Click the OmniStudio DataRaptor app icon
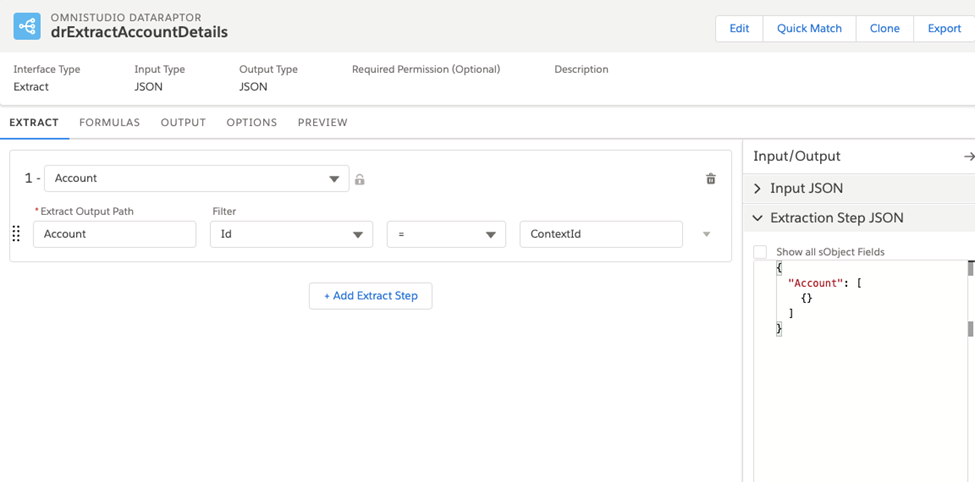975x482 pixels. click(x=27, y=26)
